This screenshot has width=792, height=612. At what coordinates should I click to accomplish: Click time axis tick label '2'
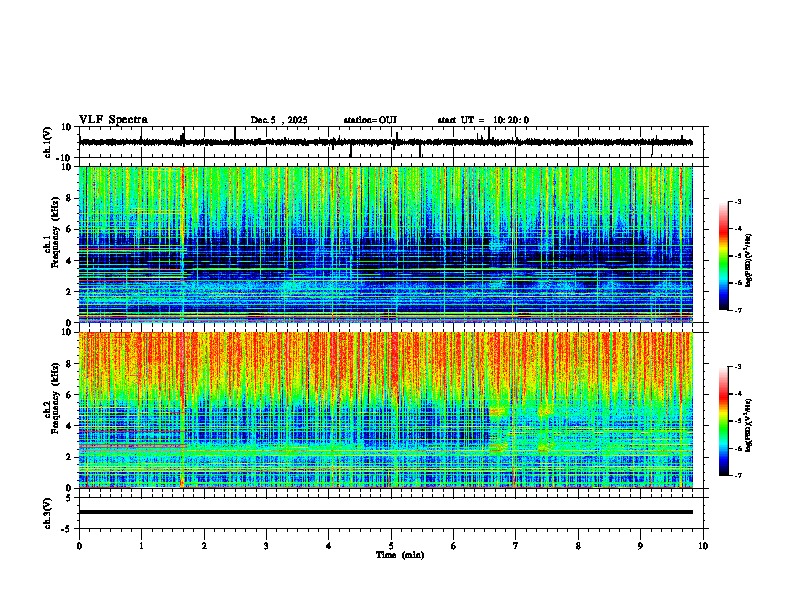204,546
